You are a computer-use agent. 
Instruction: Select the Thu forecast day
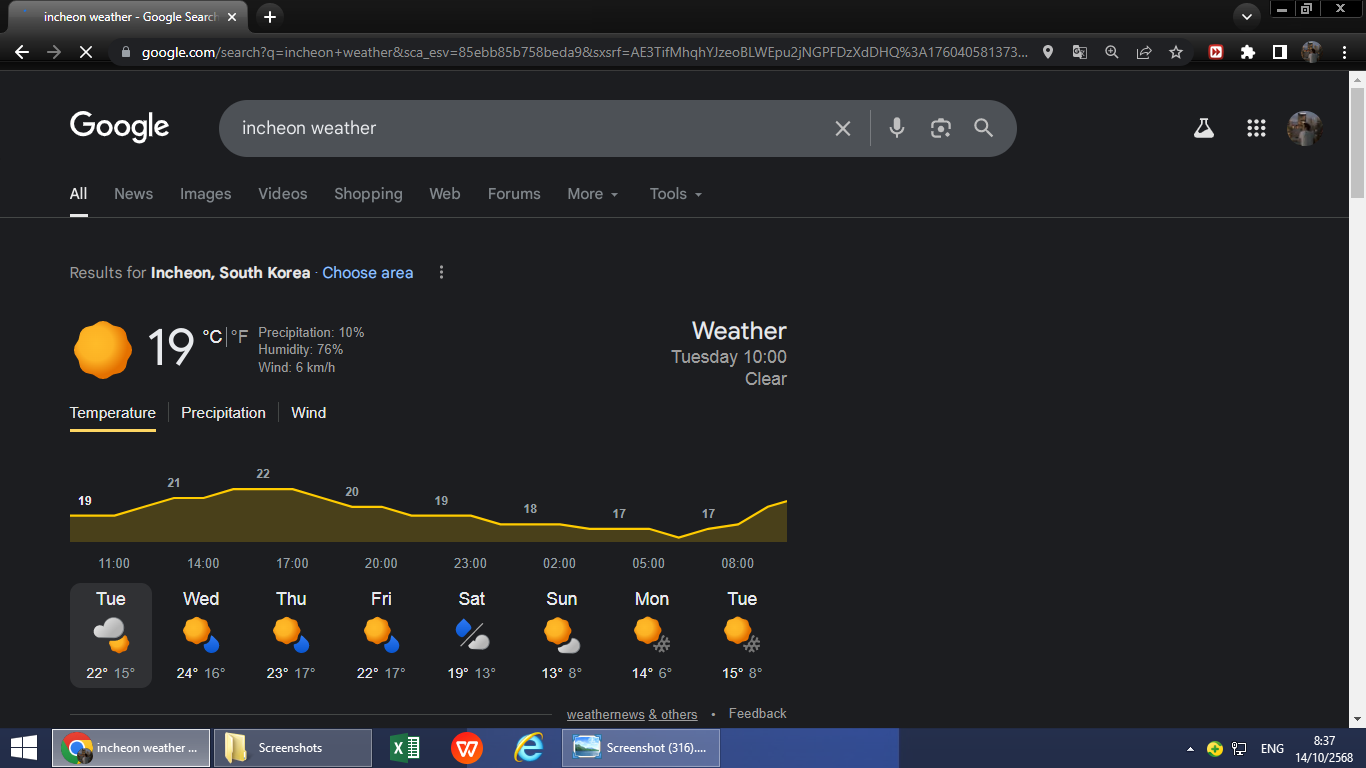(x=291, y=636)
